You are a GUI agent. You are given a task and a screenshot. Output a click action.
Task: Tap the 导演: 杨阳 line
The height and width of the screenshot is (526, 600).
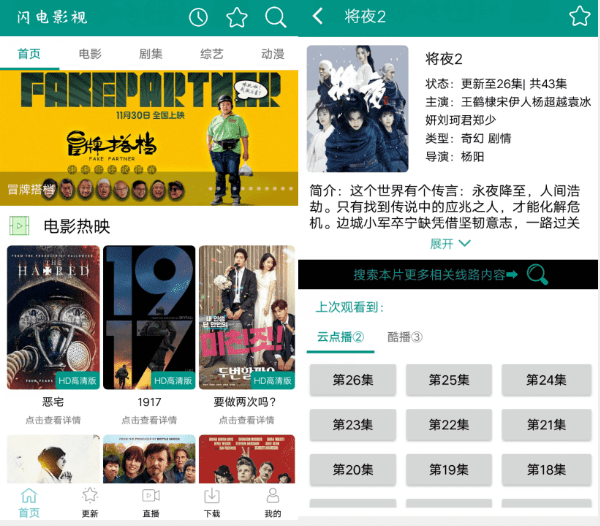pos(455,157)
